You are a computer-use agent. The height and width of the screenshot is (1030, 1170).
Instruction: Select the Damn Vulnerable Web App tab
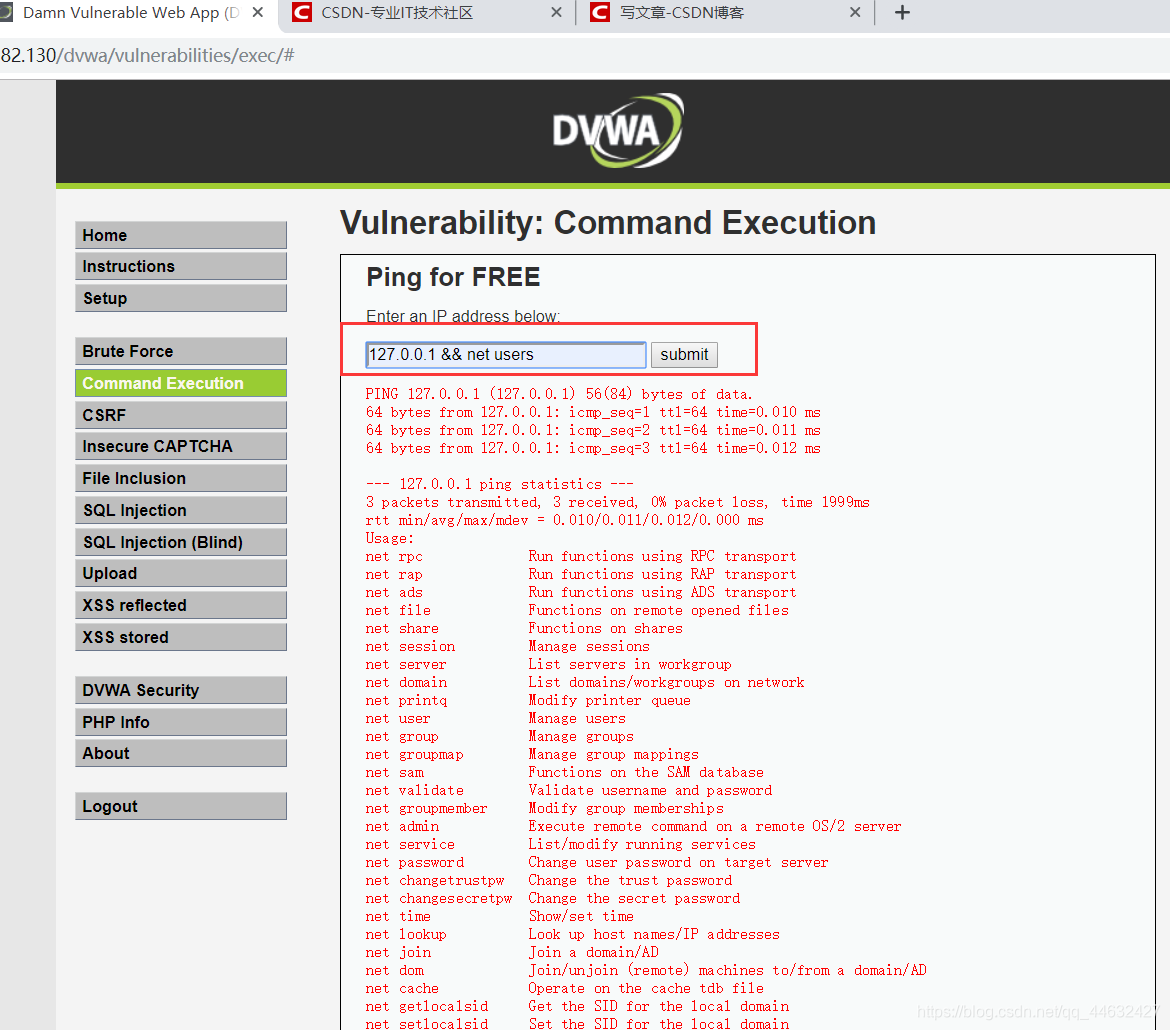tap(131, 13)
